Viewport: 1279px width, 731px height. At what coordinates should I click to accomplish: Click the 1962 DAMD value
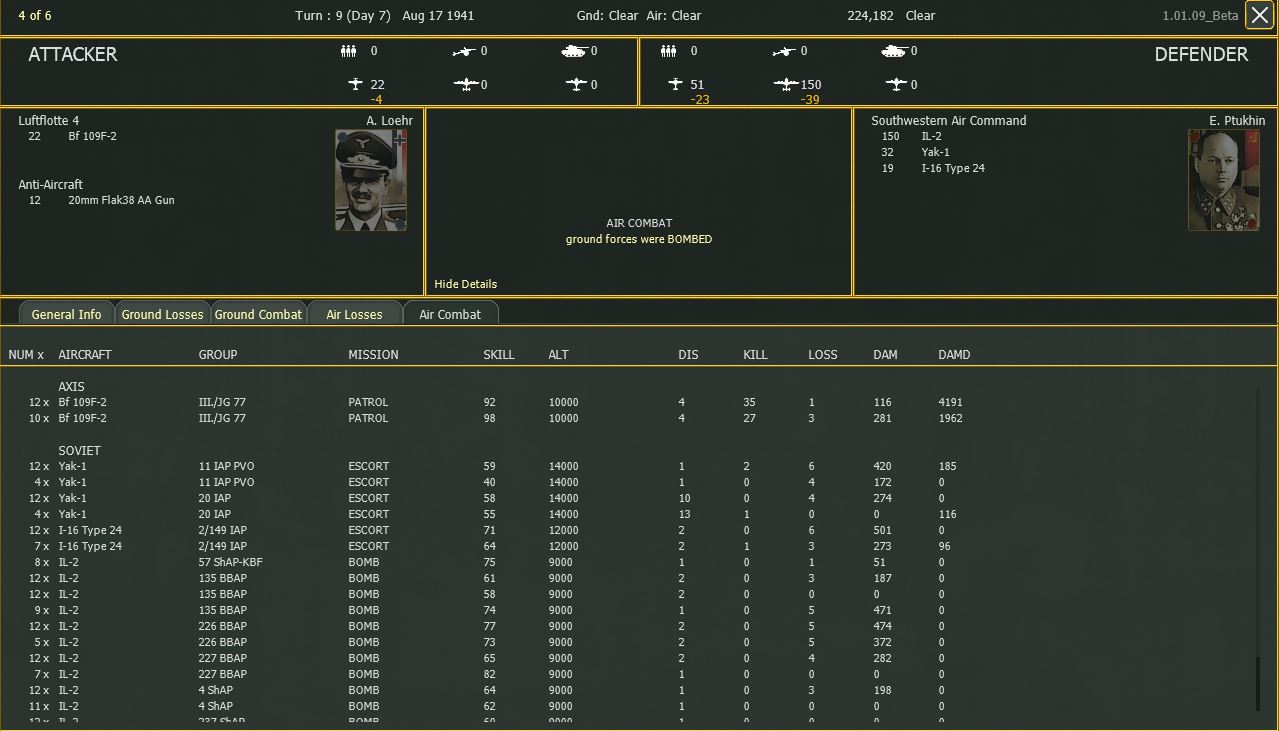950,418
